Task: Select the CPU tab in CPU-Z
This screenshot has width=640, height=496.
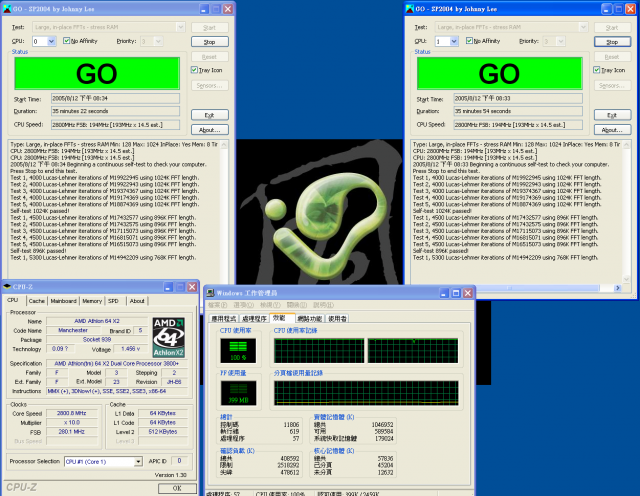Action: (13, 300)
